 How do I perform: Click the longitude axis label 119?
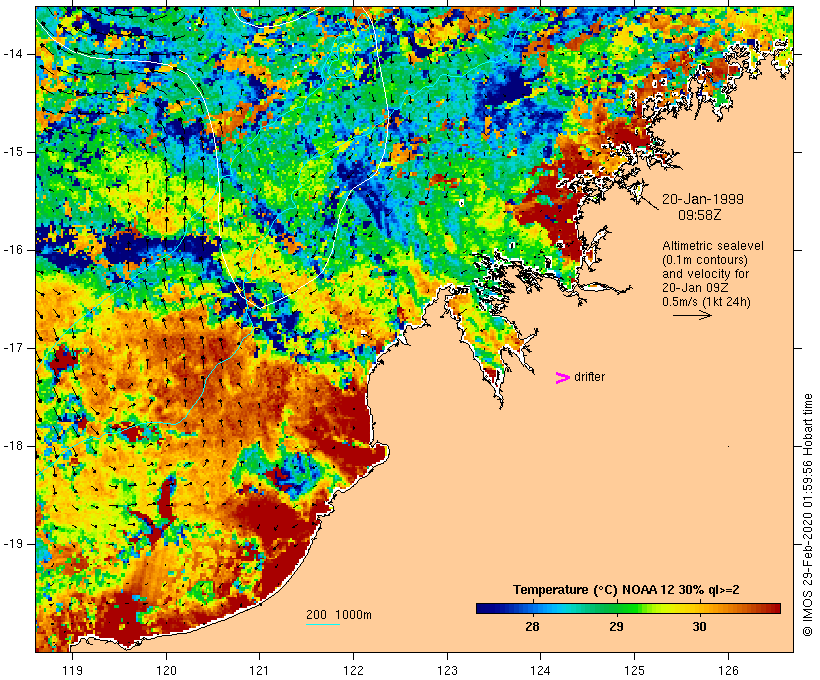(x=72, y=670)
